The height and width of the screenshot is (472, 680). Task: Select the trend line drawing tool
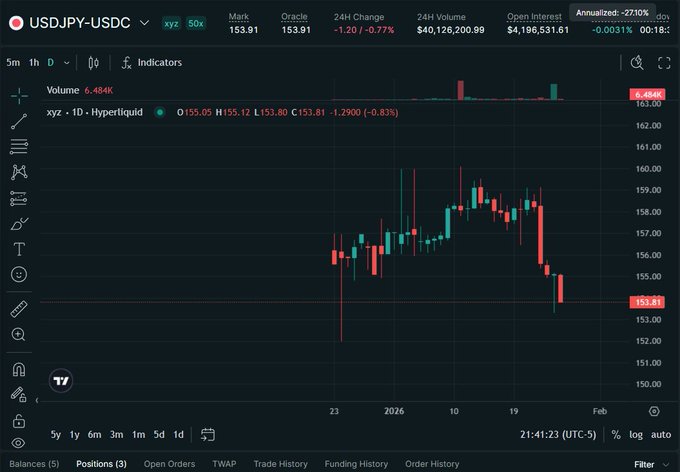tap(19, 121)
